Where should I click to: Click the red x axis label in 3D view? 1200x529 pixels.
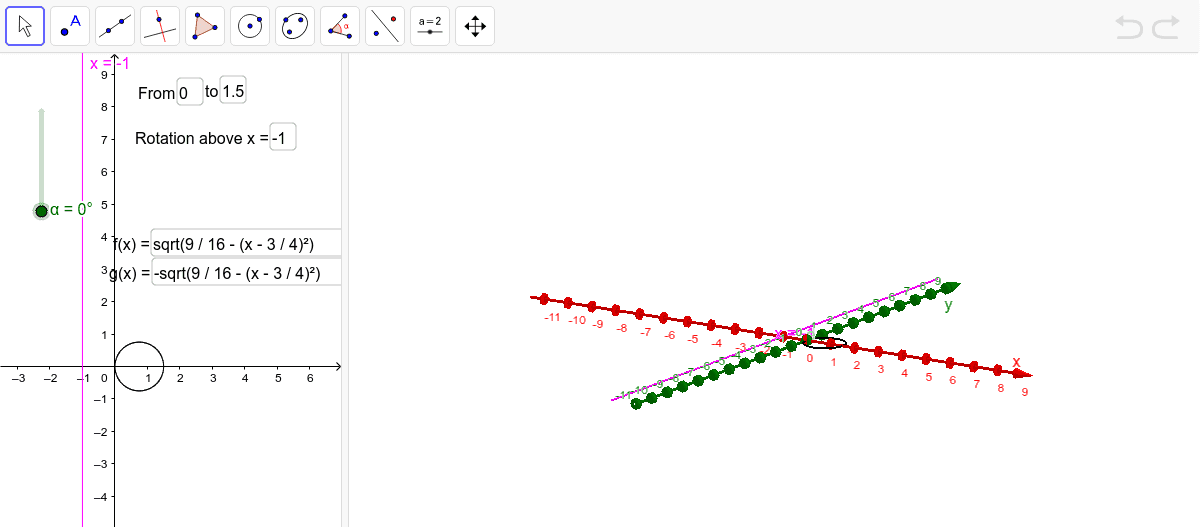pos(1016,361)
